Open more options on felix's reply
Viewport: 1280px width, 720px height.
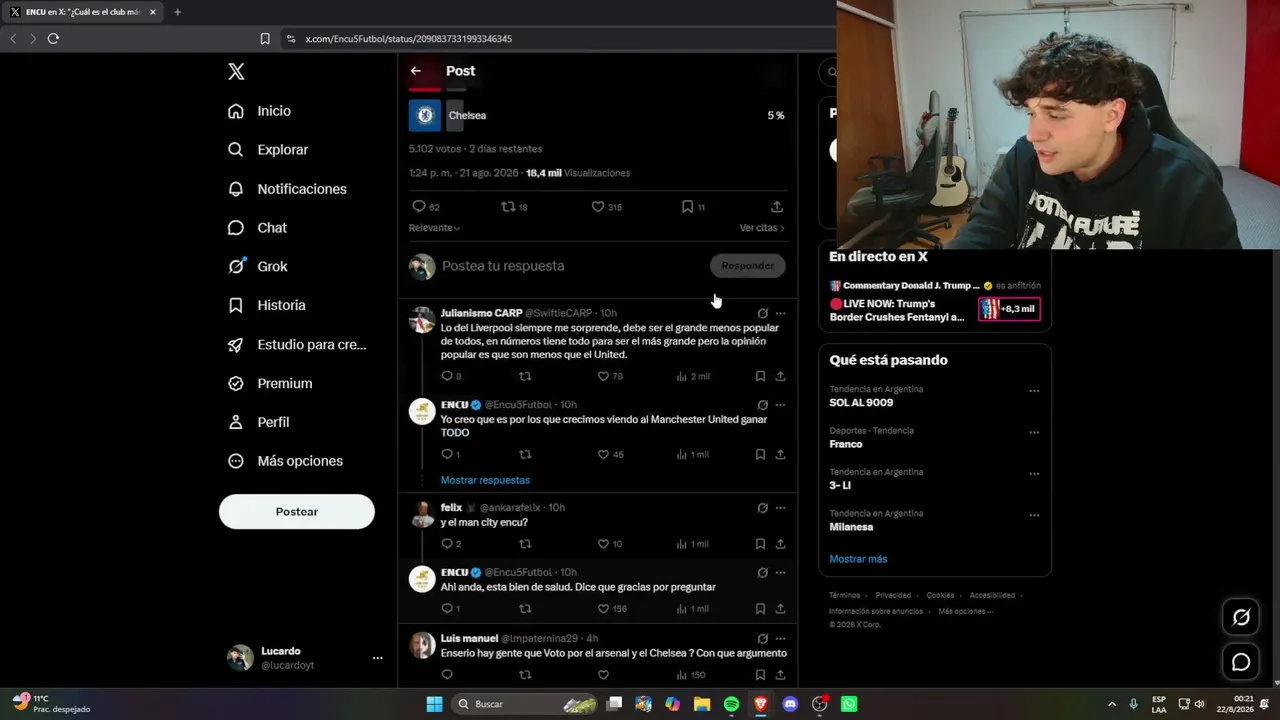[x=781, y=508]
